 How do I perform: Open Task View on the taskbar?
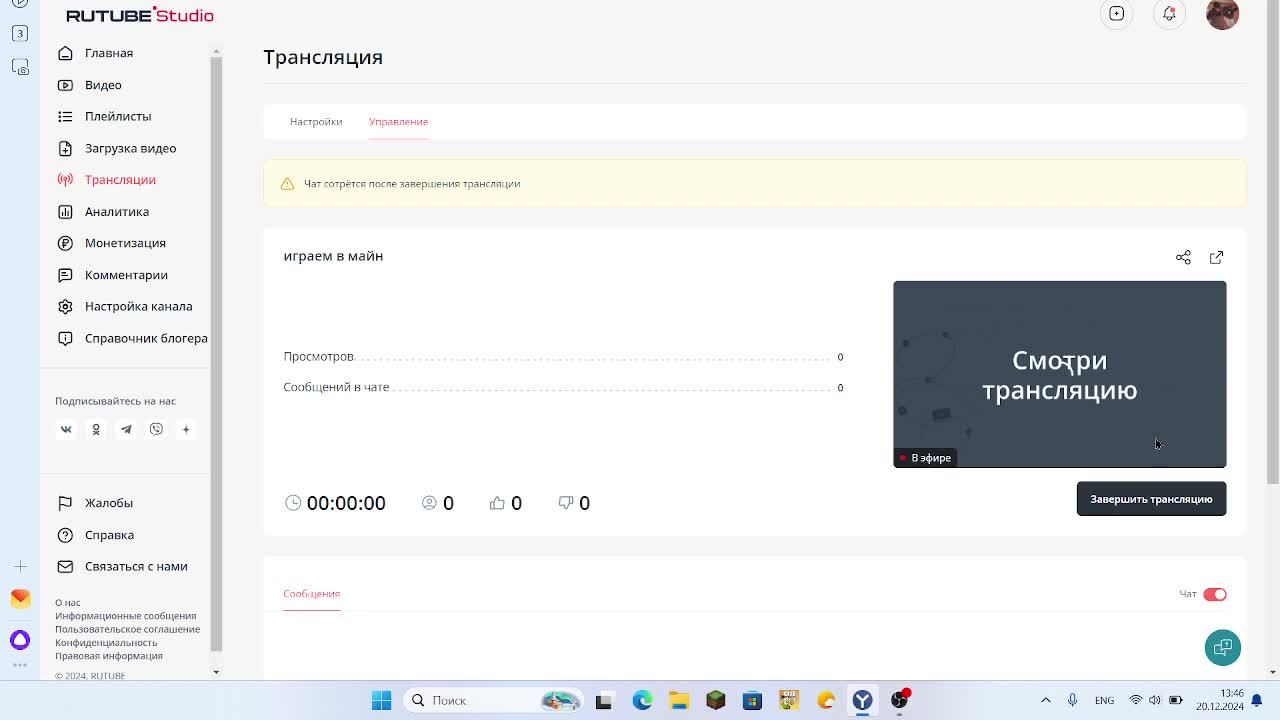point(603,701)
